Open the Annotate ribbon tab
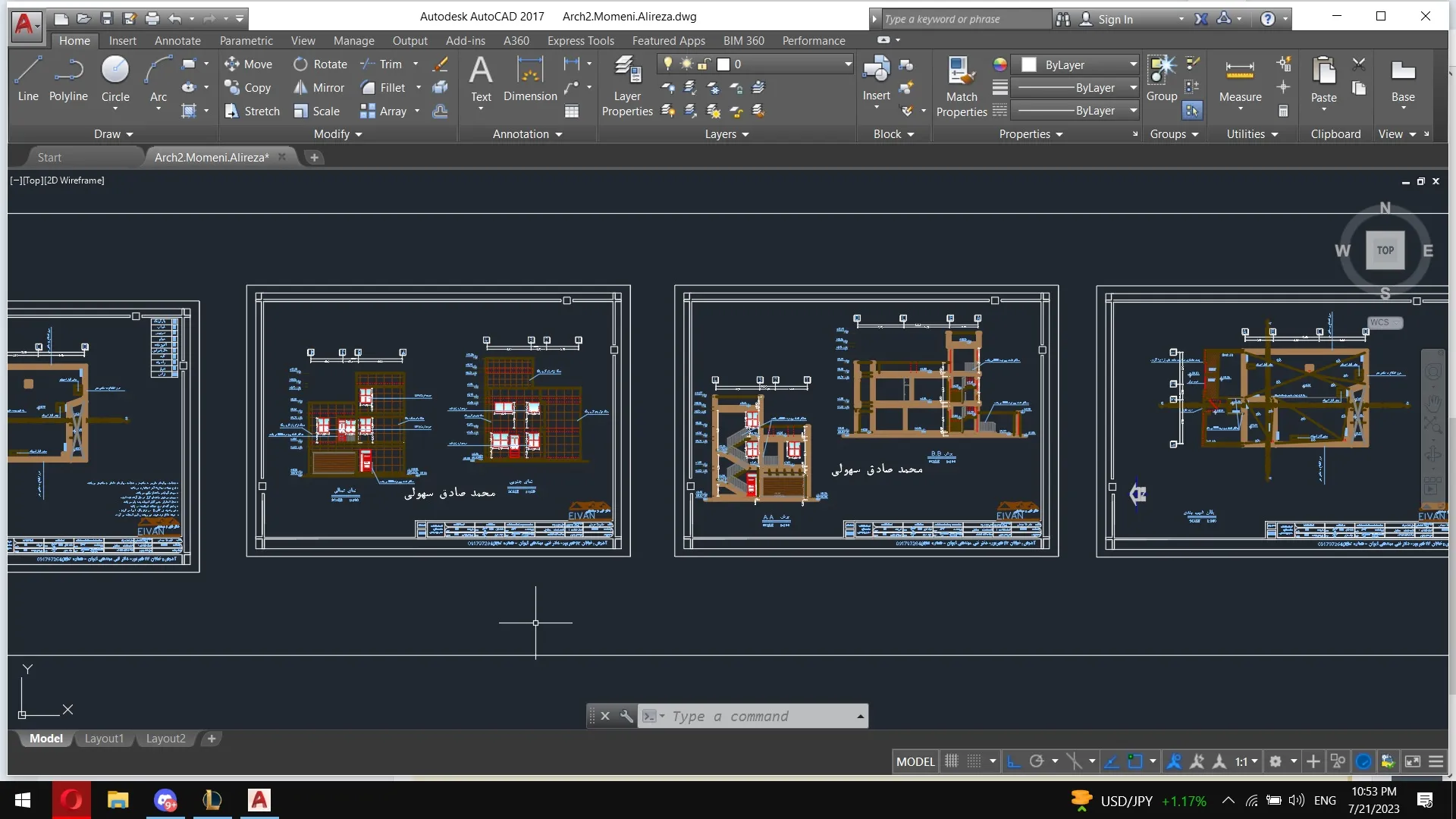Screen dimensions: 1456x819 (177, 41)
